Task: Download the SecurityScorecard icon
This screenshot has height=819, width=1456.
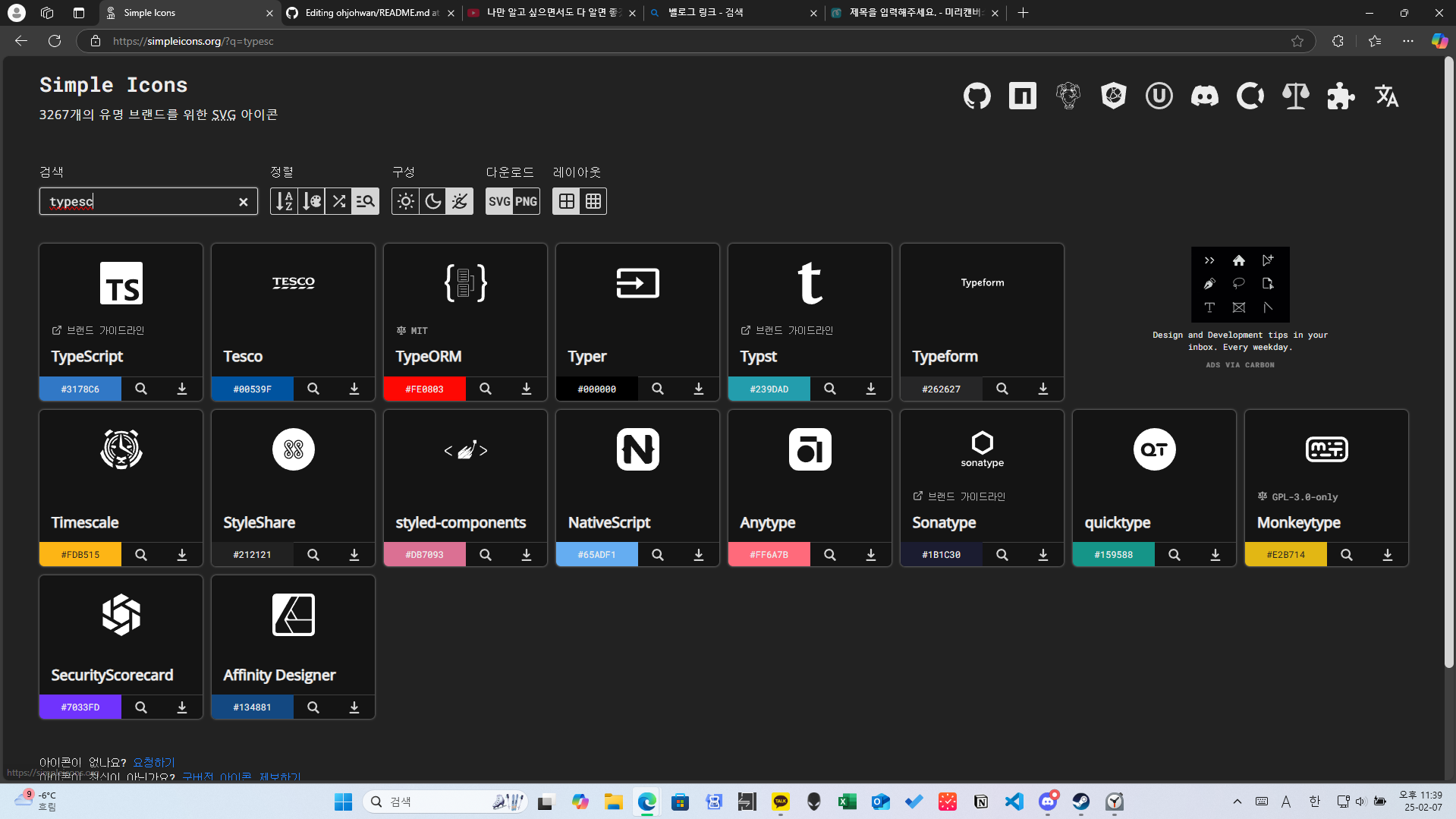Action: 182,707
